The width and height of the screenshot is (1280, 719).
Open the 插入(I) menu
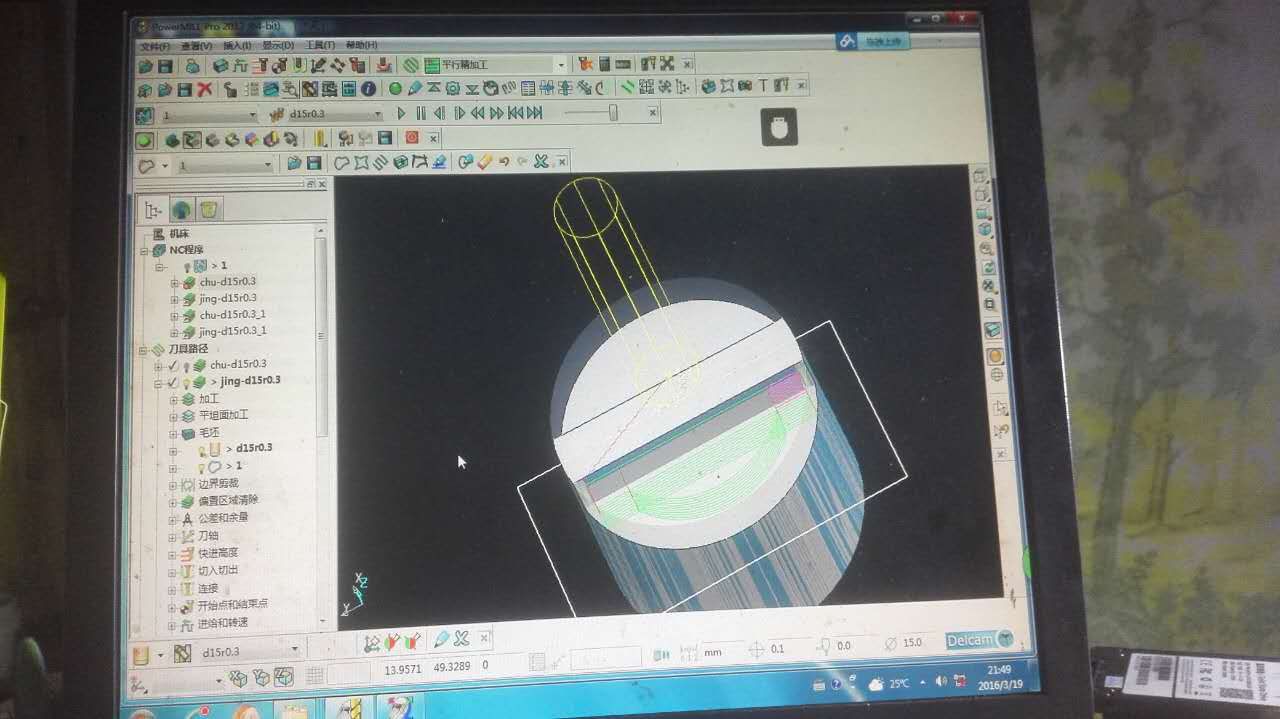pyautogui.click(x=237, y=46)
